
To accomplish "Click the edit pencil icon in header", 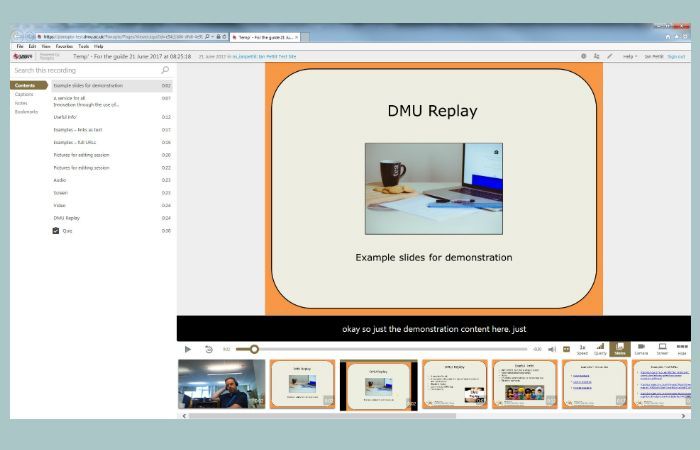I will [x=610, y=56].
